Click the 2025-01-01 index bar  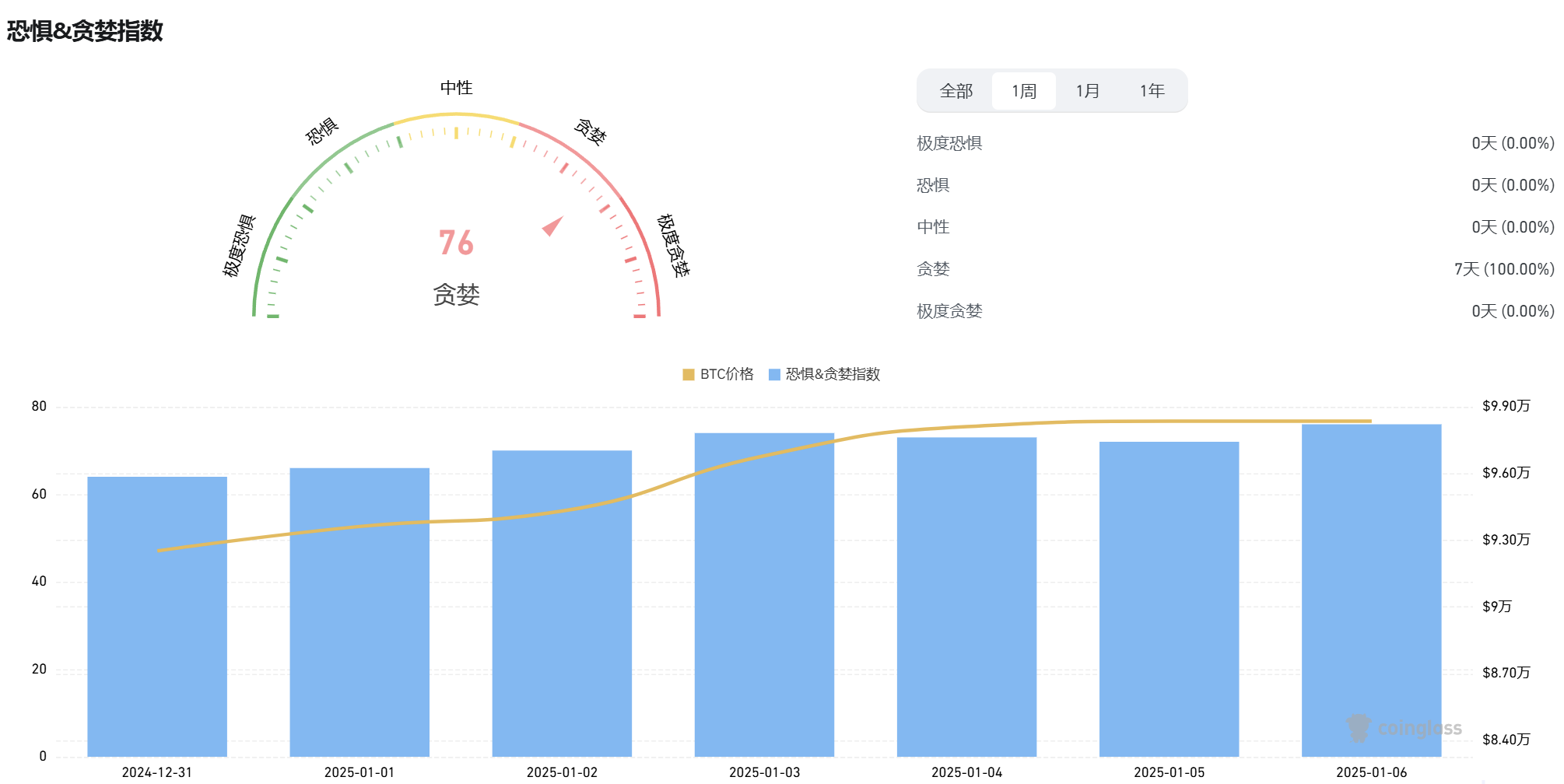point(359,612)
